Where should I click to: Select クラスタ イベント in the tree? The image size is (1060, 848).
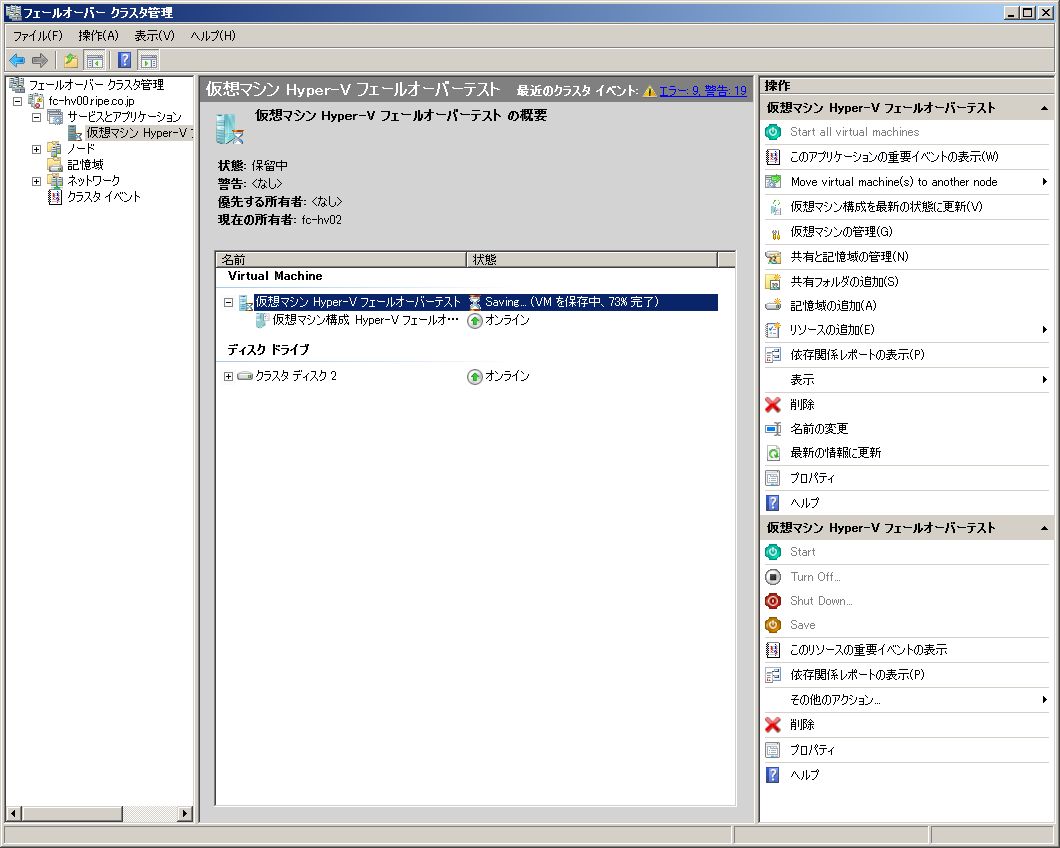tap(104, 197)
